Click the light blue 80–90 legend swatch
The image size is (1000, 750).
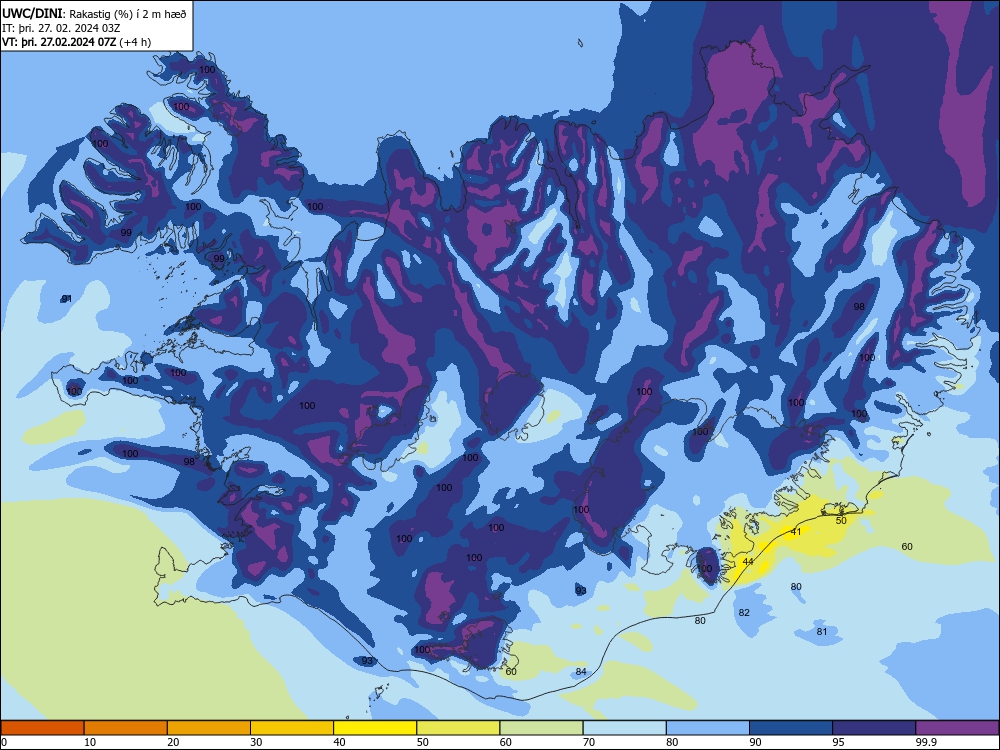[x=708, y=728]
